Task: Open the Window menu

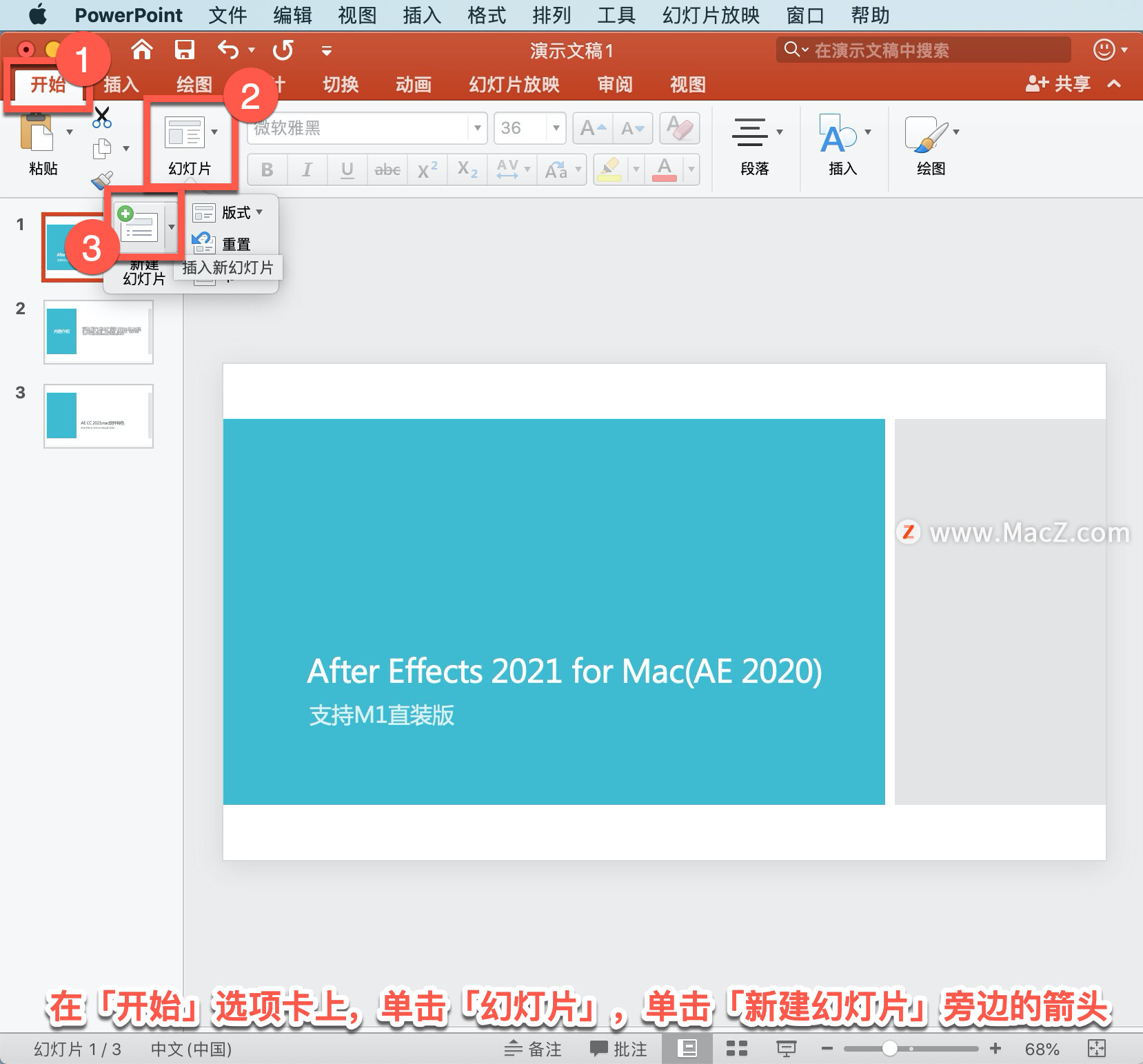Action: 805,14
